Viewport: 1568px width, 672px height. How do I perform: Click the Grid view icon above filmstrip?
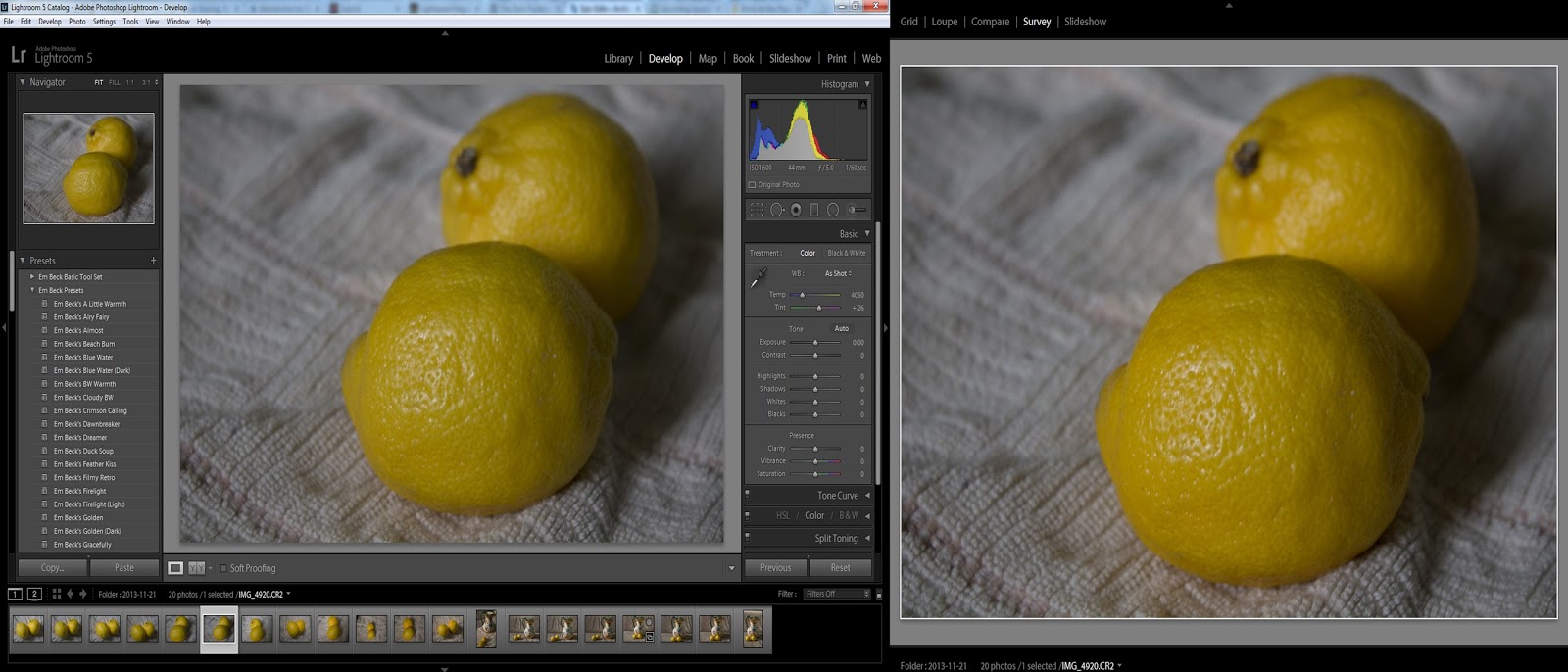click(x=56, y=594)
